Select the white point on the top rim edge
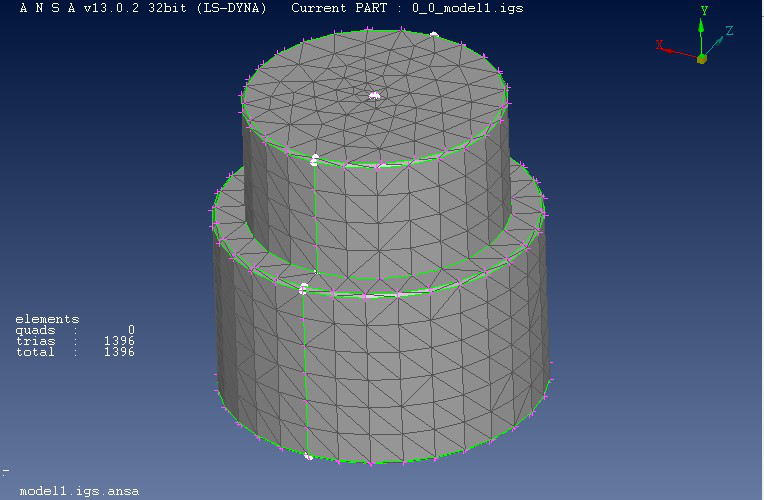764x500 pixels. (434, 35)
